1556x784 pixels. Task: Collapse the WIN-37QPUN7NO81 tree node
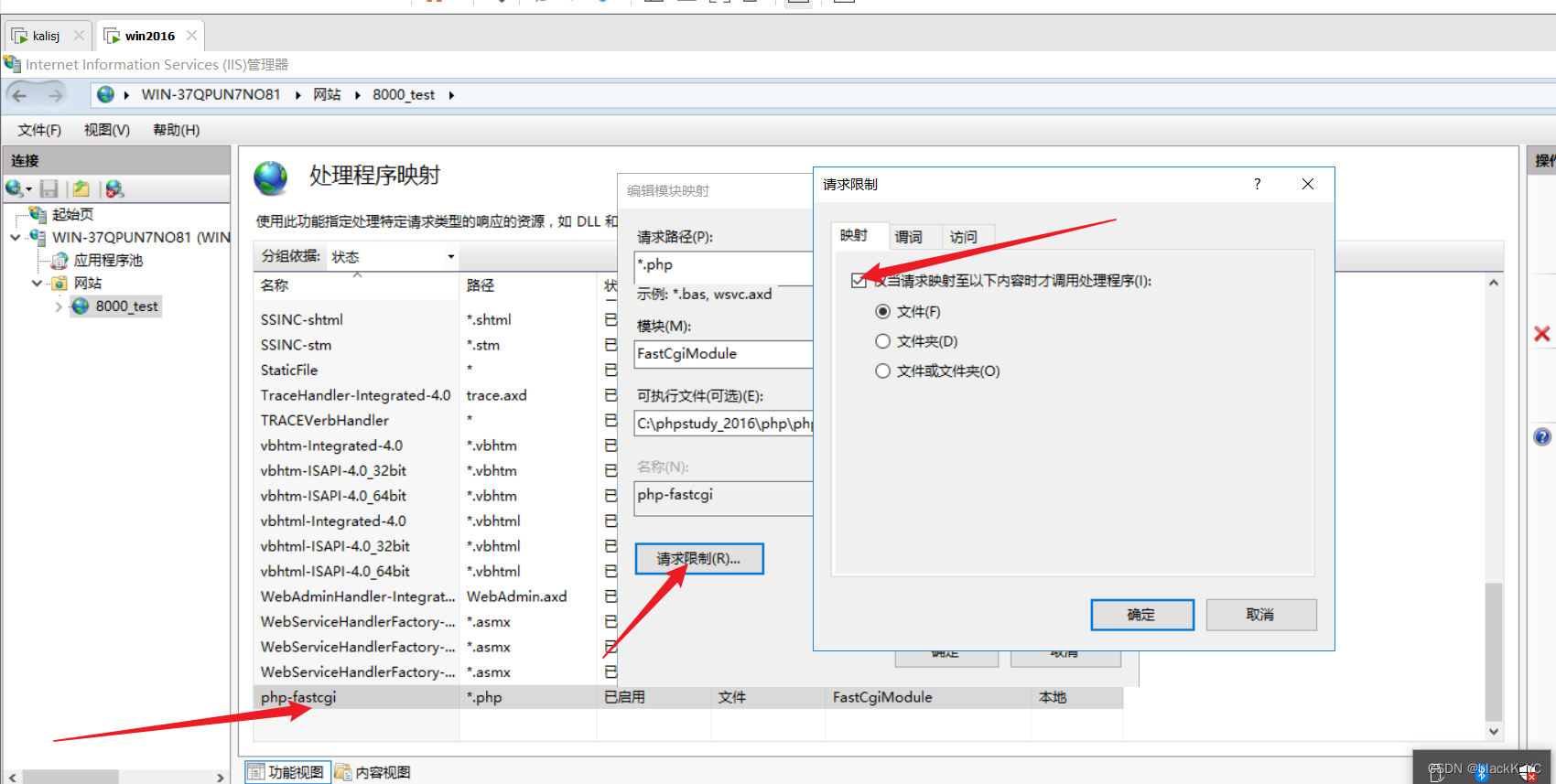(16, 237)
